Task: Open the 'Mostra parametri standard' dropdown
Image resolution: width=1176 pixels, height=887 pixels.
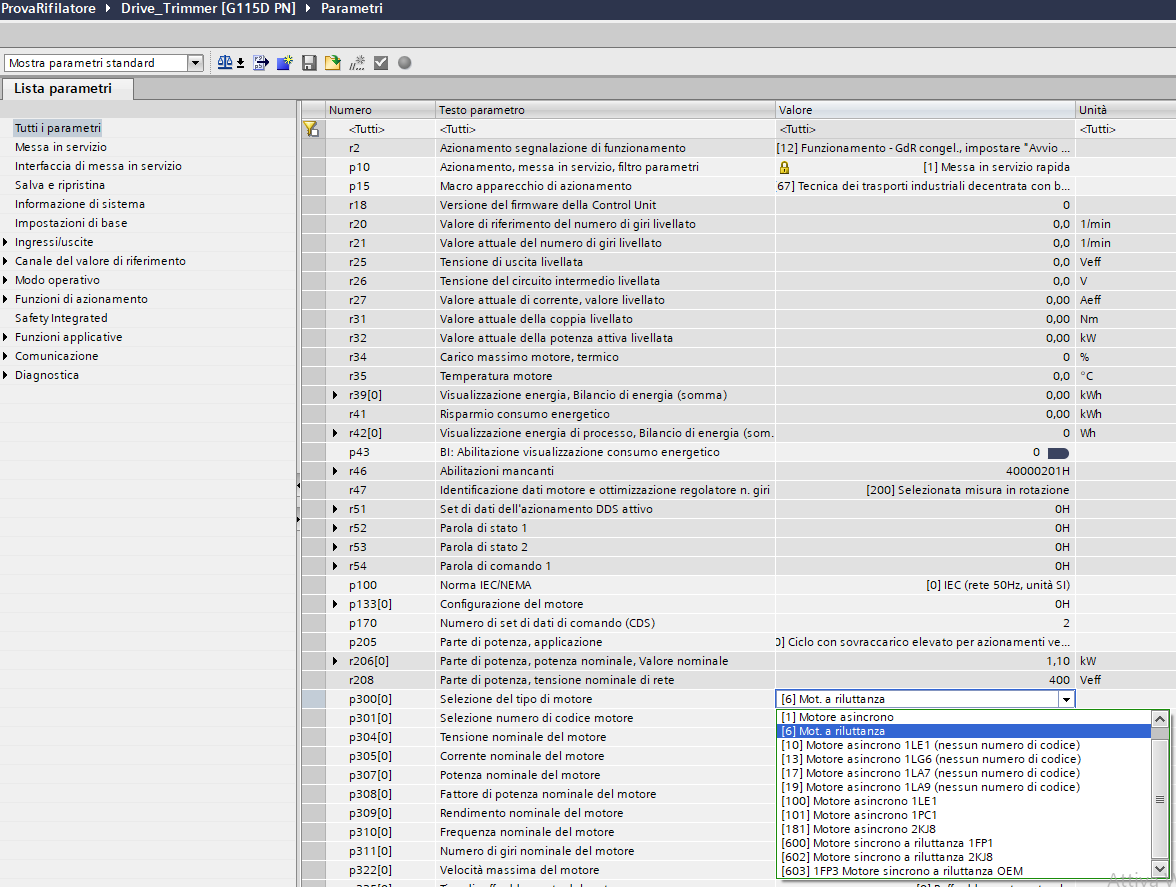Action: pyautogui.click(x=195, y=63)
